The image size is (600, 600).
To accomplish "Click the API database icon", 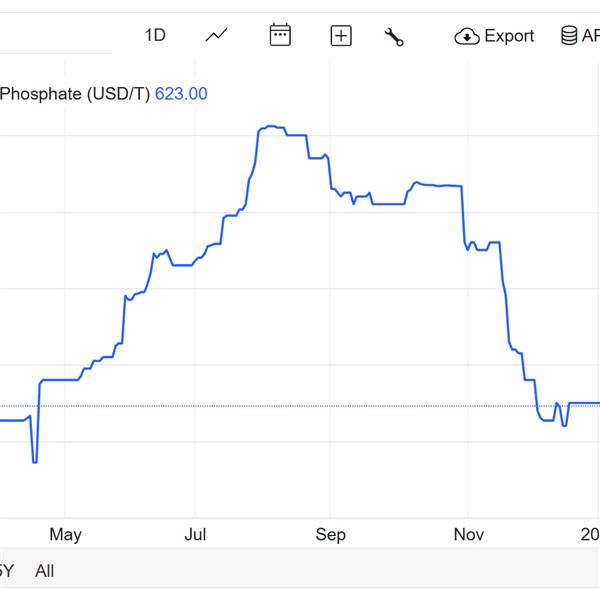I will pos(570,37).
